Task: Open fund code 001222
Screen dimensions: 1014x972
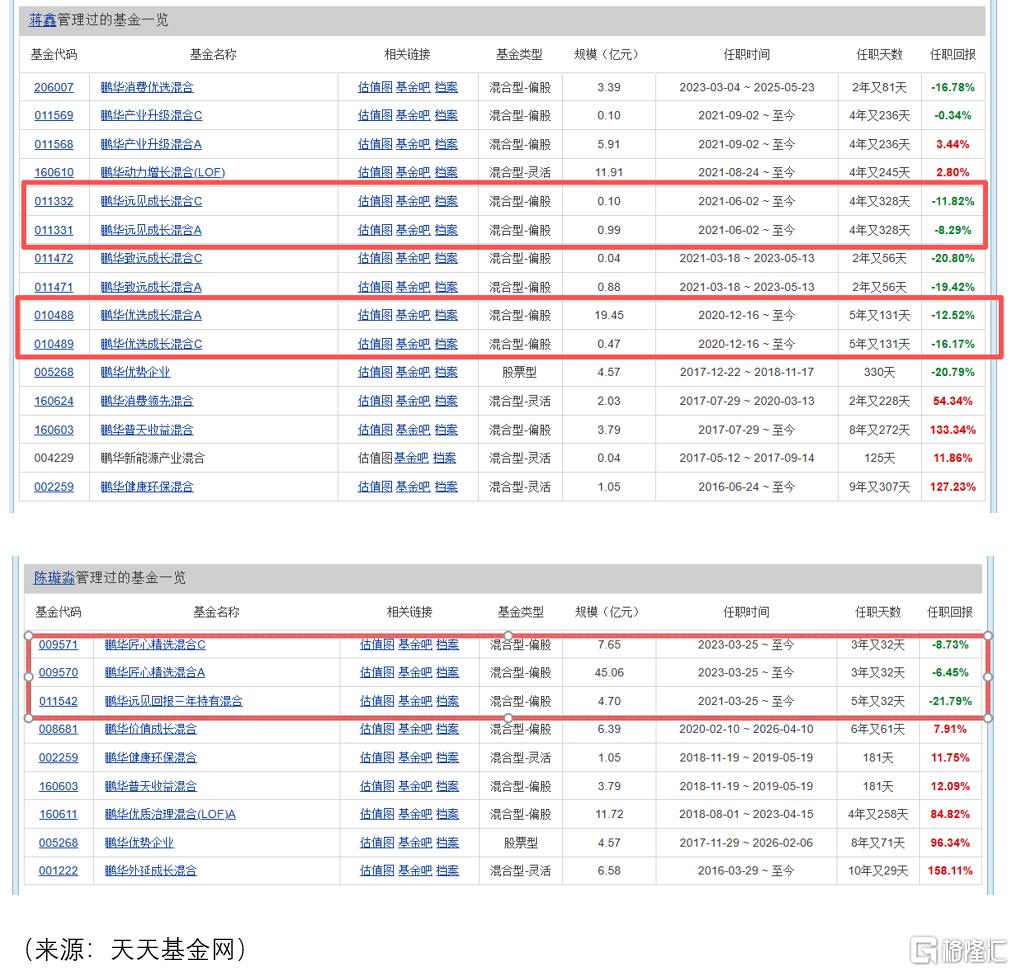Action: click(x=58, y=871)
